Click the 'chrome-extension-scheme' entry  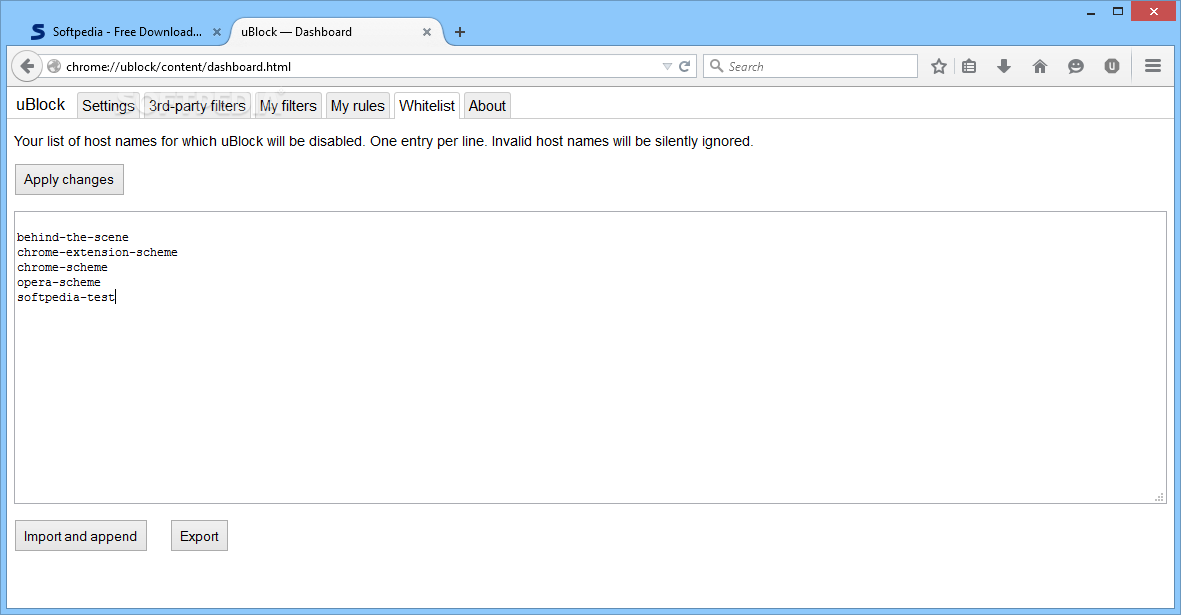pos(97,252)
